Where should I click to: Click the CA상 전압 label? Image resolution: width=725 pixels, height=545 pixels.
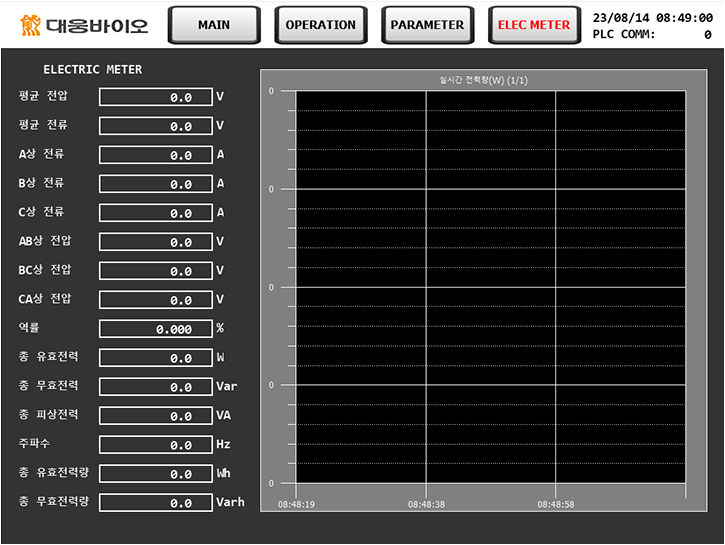click(45, 299)
